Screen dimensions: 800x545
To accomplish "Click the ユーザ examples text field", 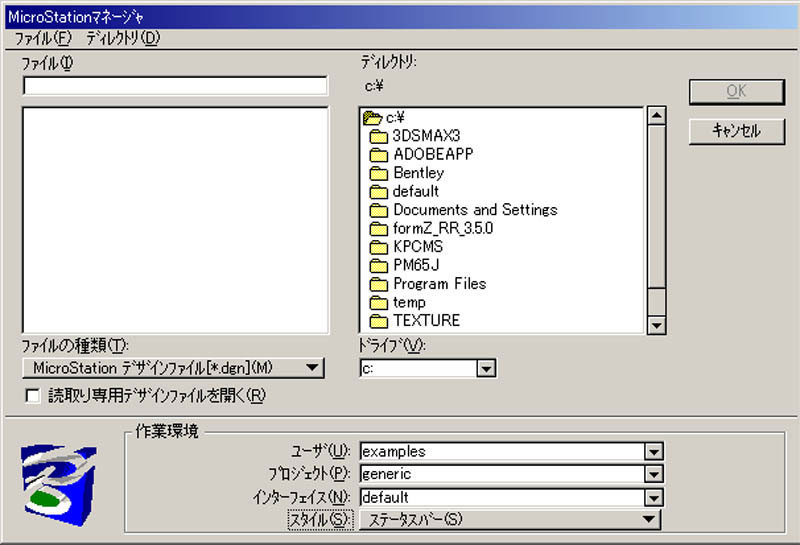I will point(502,452).
